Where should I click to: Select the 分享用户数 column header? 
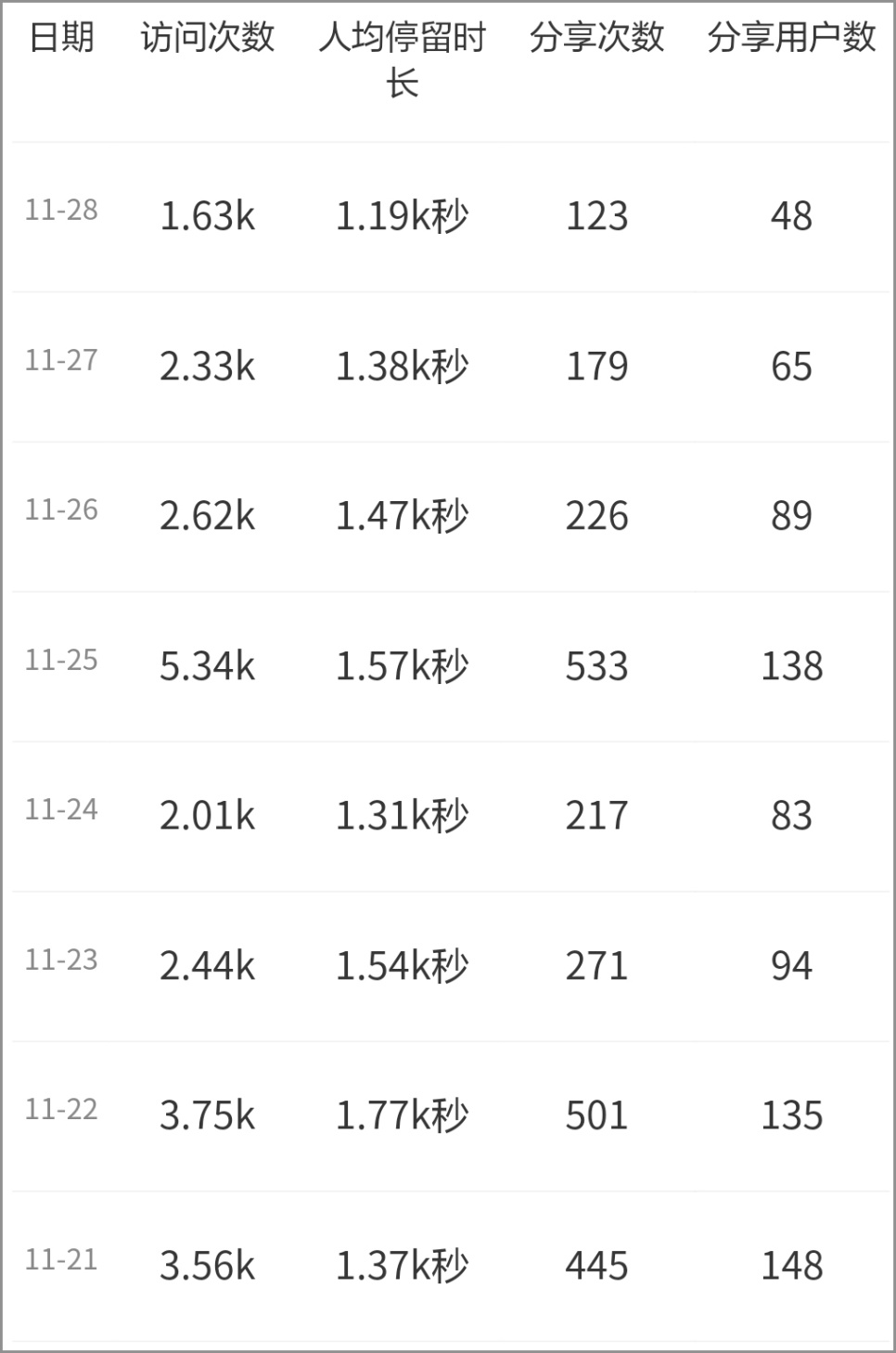point(791,38)
